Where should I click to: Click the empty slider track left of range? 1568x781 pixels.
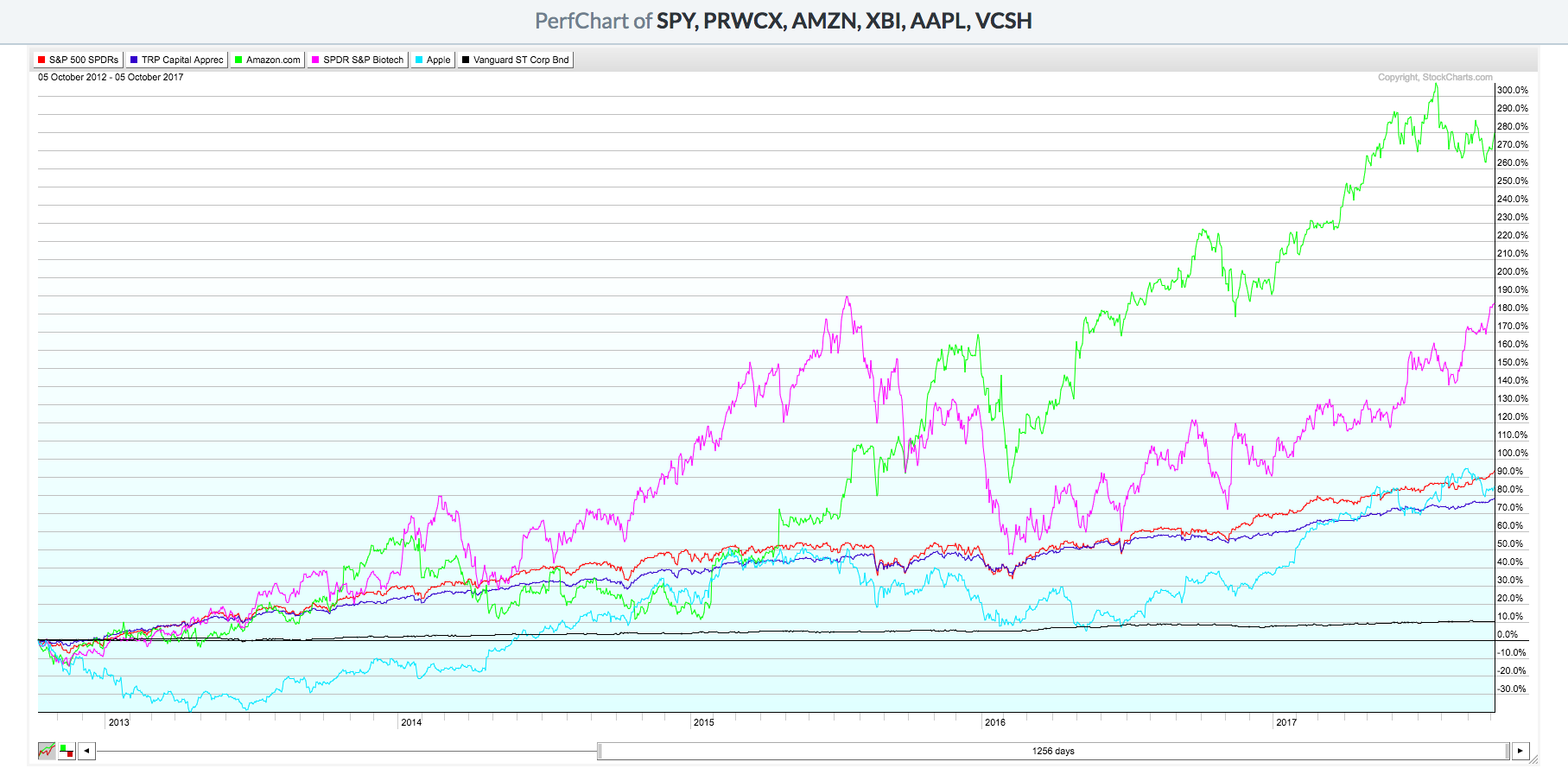click(x=346, y=751)
